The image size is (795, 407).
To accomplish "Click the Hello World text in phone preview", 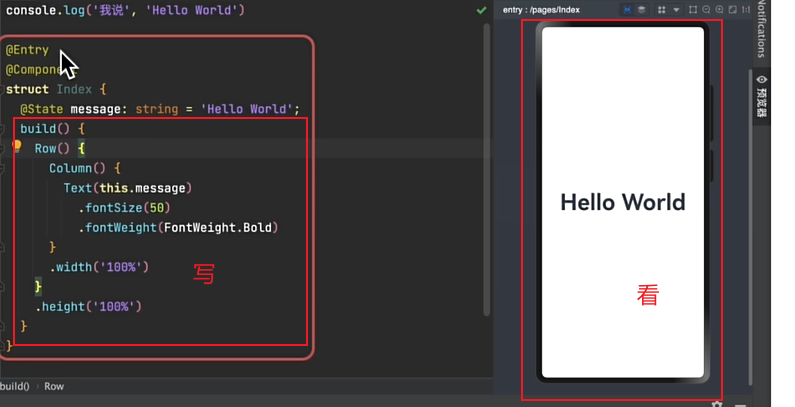I will pyautogui.click(x=623, y=202).
